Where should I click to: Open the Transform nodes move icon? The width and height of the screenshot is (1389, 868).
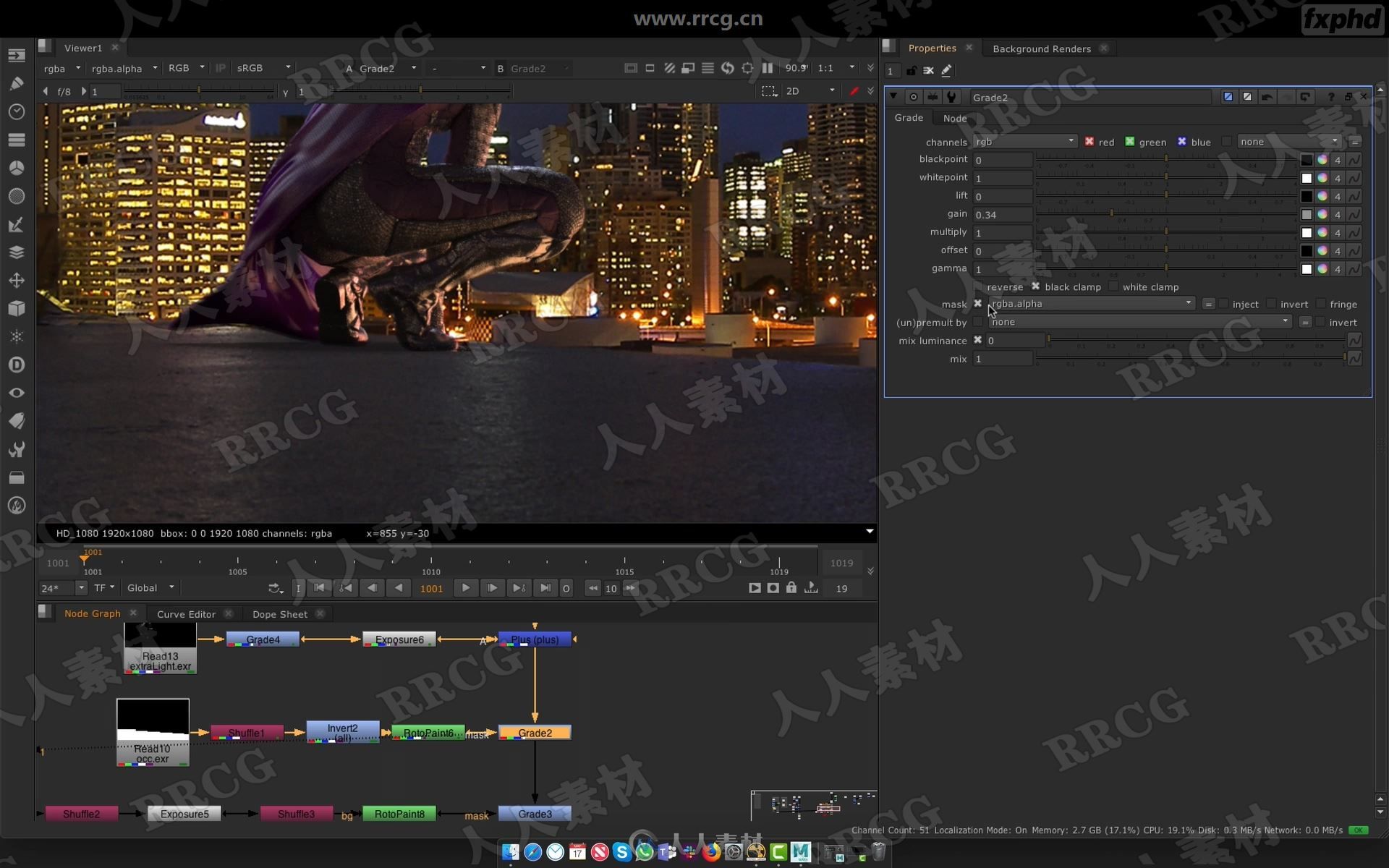[x=16, y=281]
